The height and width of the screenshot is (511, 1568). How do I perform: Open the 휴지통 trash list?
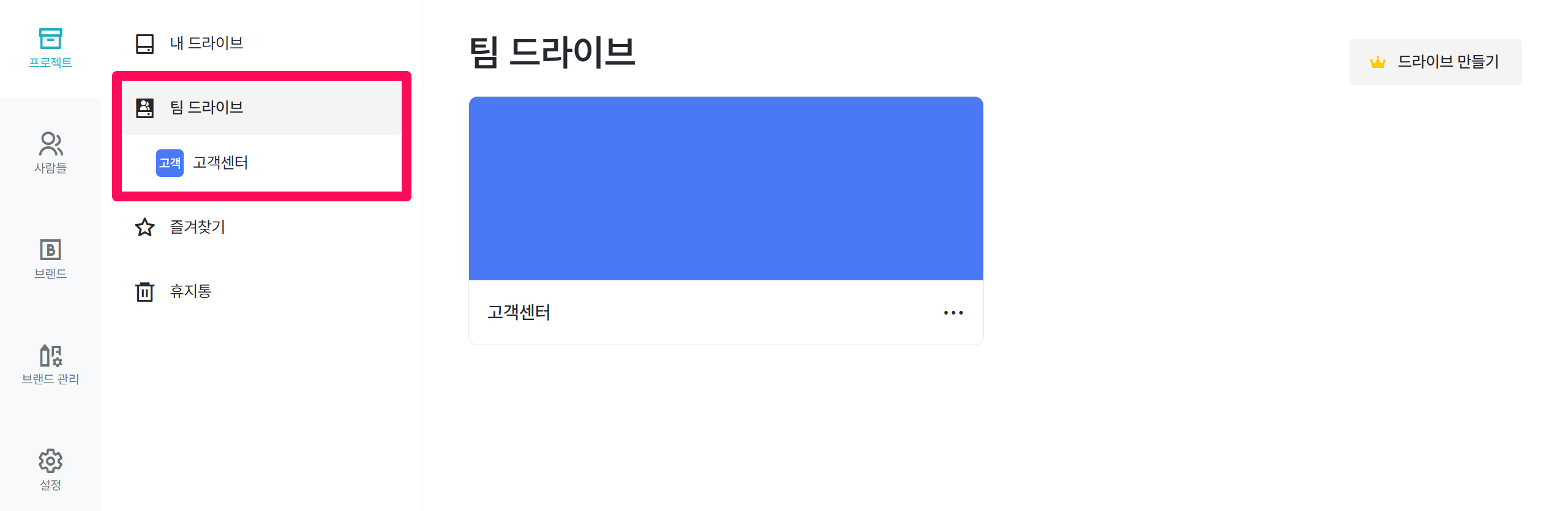click(262, 291)
